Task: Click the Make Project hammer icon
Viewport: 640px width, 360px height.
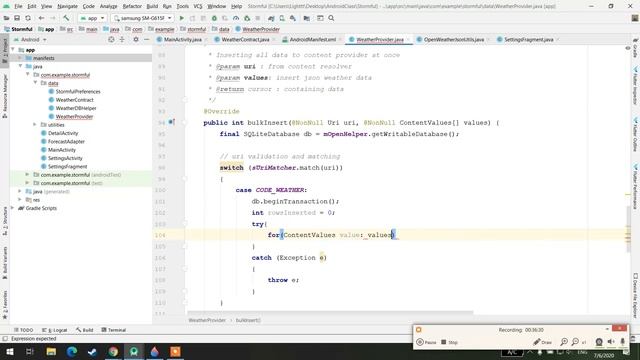Action: [66, 18]
